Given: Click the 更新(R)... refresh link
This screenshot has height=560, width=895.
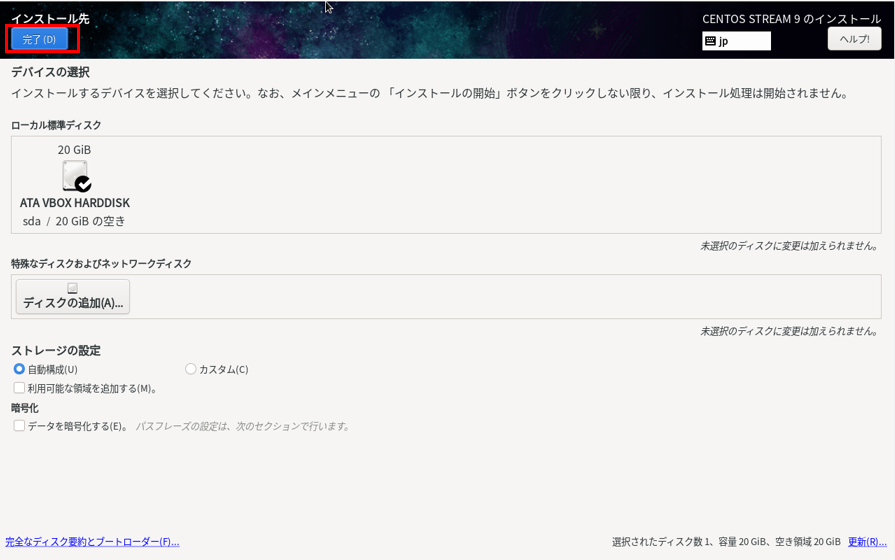Looking at the screenshot, I should pos(867,542).
